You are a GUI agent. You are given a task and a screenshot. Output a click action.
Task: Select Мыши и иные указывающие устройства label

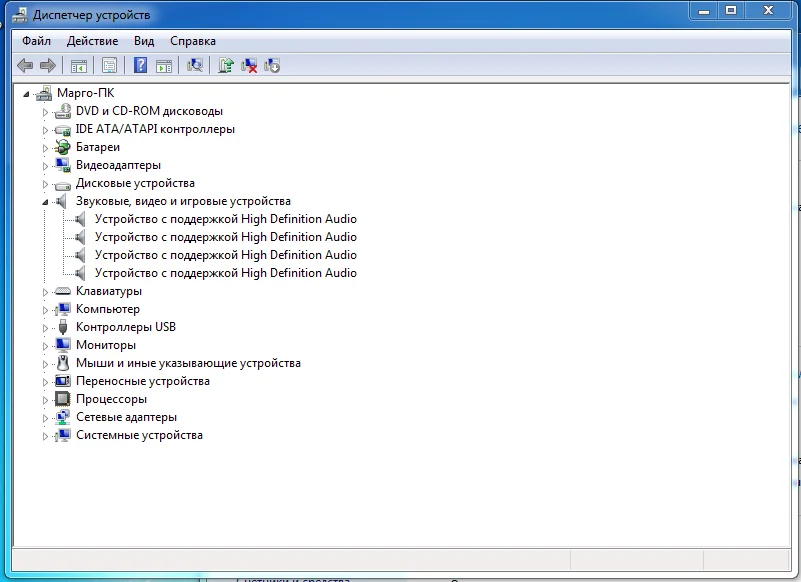click(189, 363)
